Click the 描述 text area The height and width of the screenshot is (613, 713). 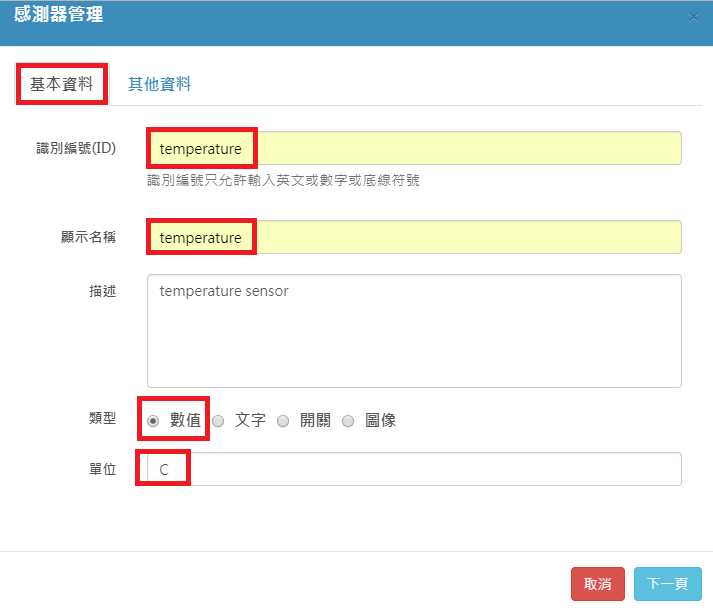(x=414, y=330)
